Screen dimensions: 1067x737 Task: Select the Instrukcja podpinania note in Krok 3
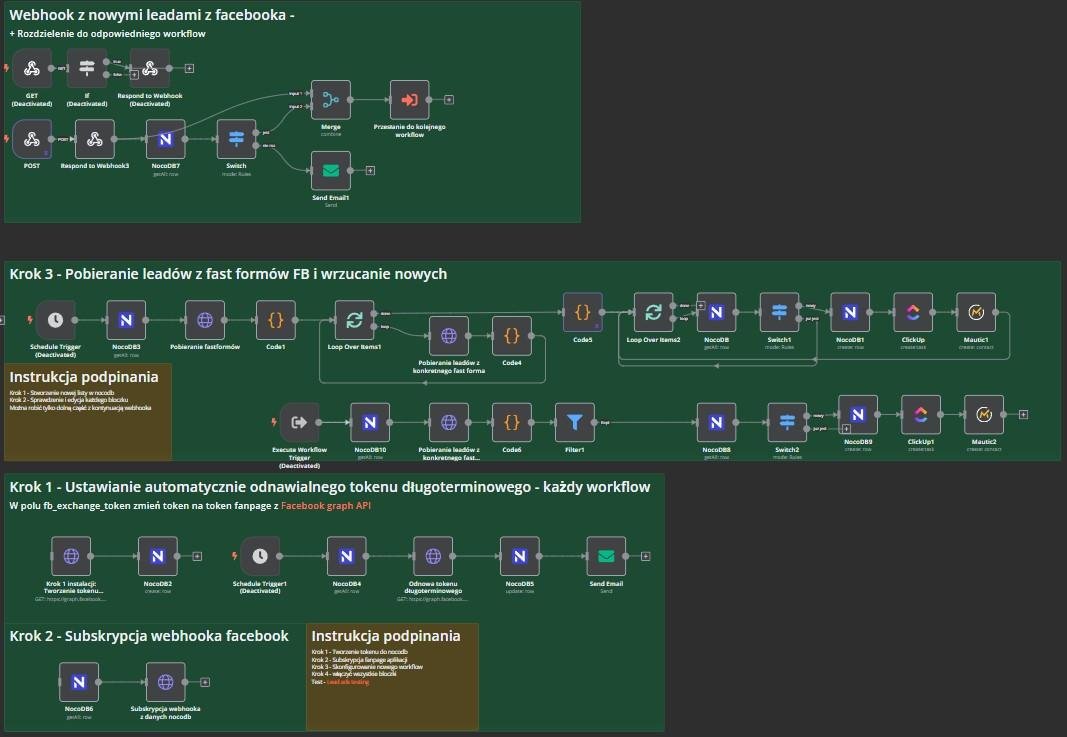coord(88,412)
